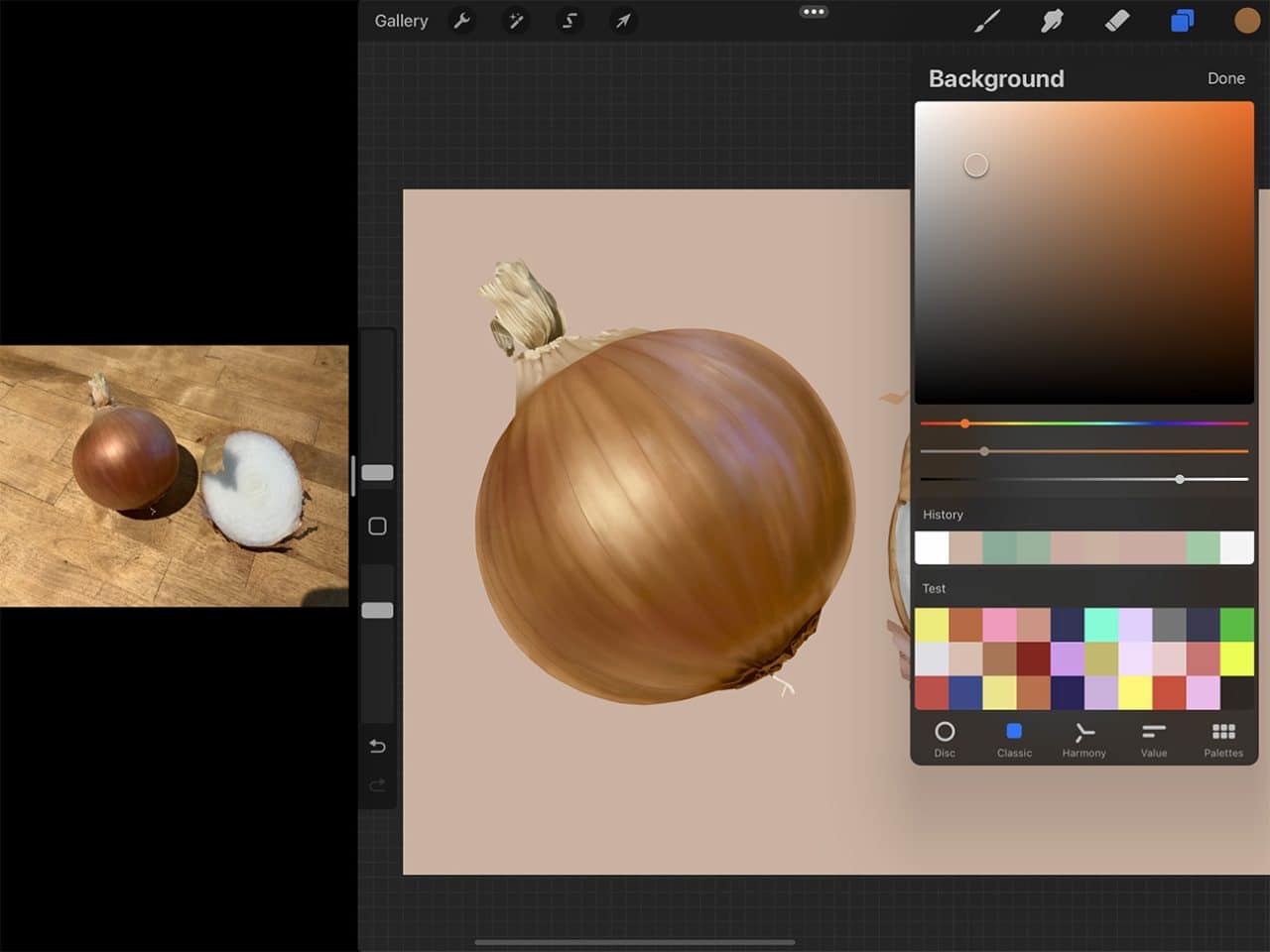Open the Layers panel
1270x952 pixels.
1182,21
